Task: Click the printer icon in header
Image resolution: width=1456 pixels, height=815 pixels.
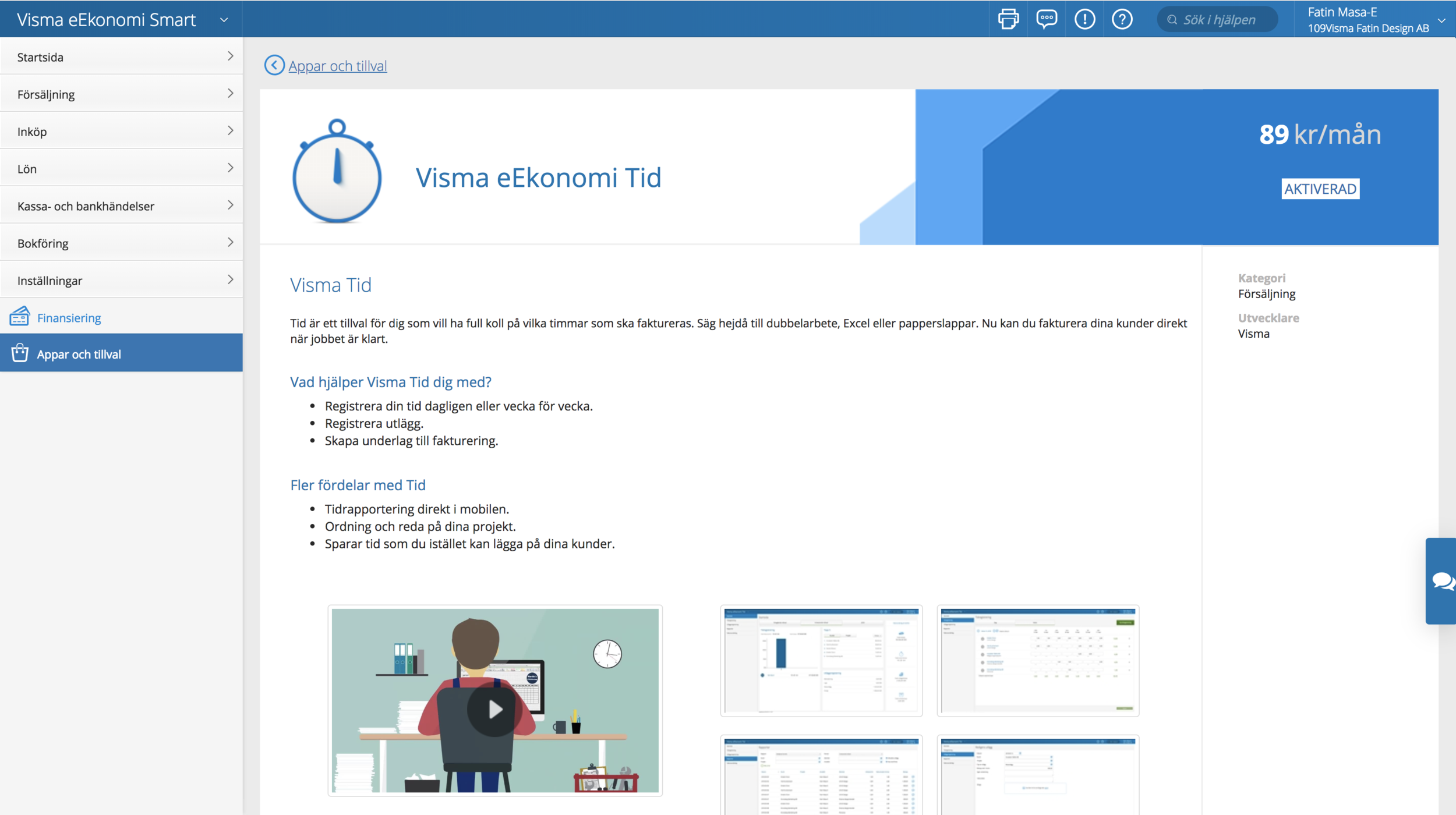Action: coord(1008,19)
